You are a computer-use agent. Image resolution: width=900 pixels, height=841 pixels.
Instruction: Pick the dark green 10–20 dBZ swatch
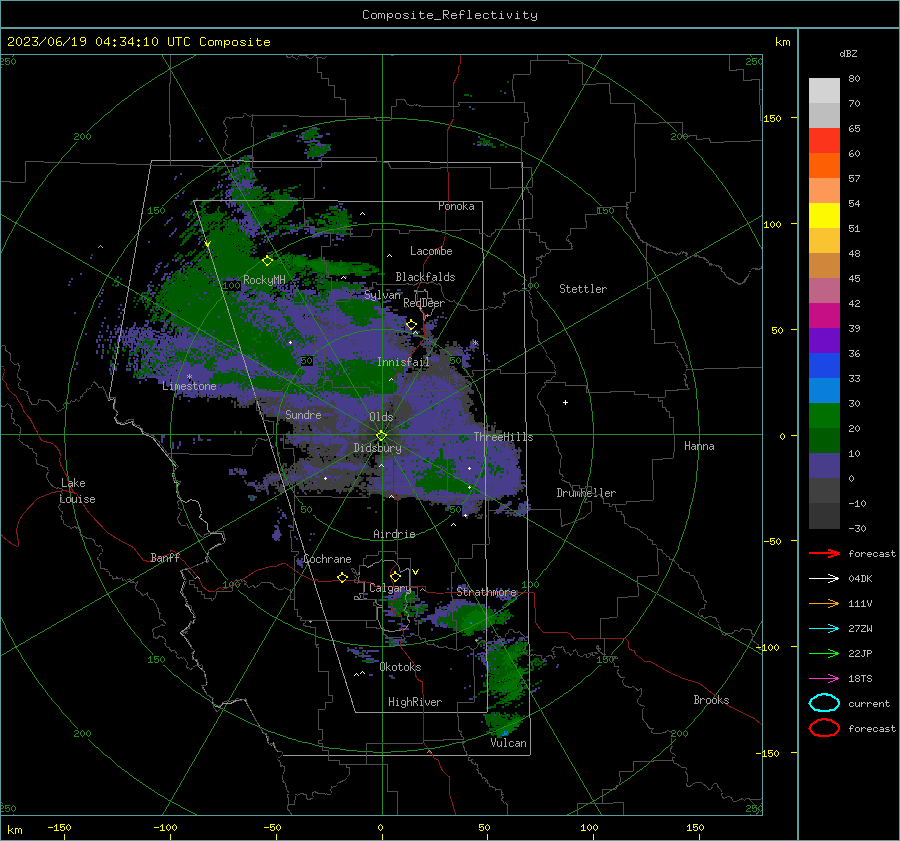tap(824, 440)
